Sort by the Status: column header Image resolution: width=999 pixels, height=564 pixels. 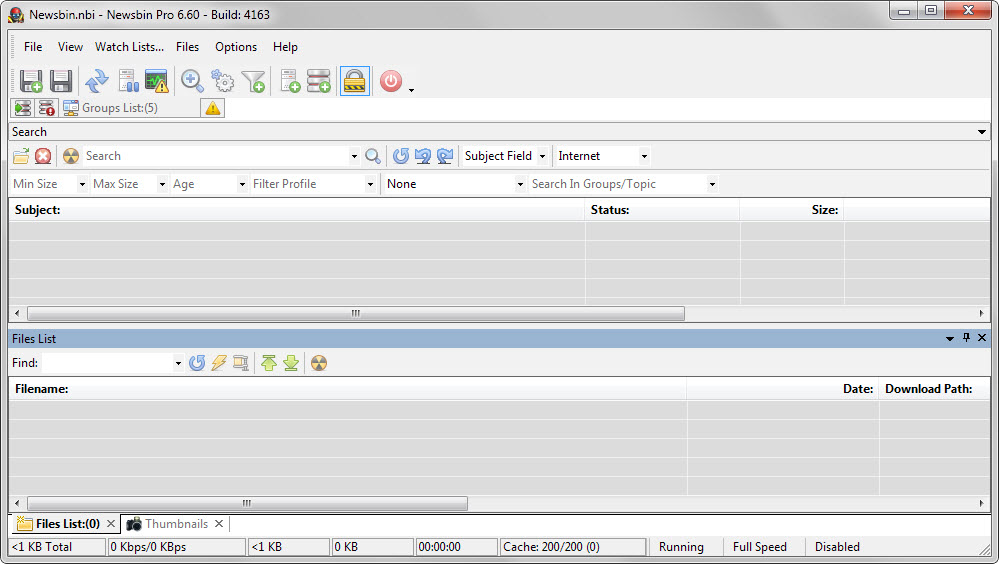pos(663,210)
